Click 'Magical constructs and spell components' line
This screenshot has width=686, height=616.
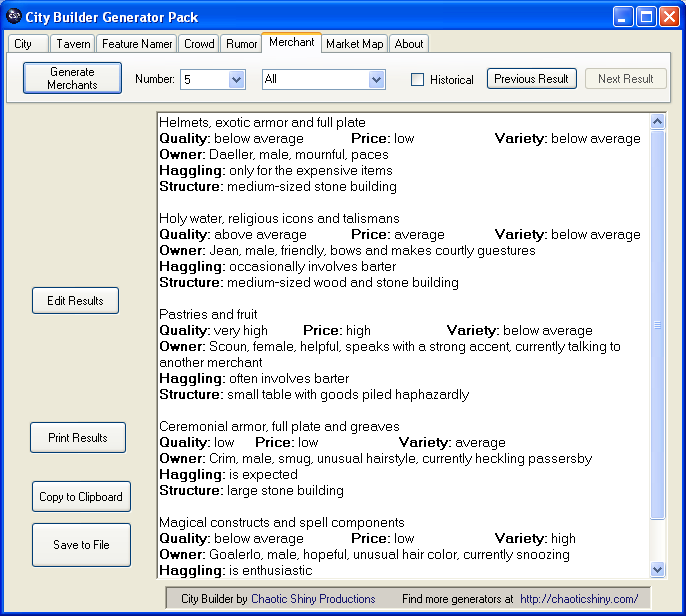click(282, 522)
